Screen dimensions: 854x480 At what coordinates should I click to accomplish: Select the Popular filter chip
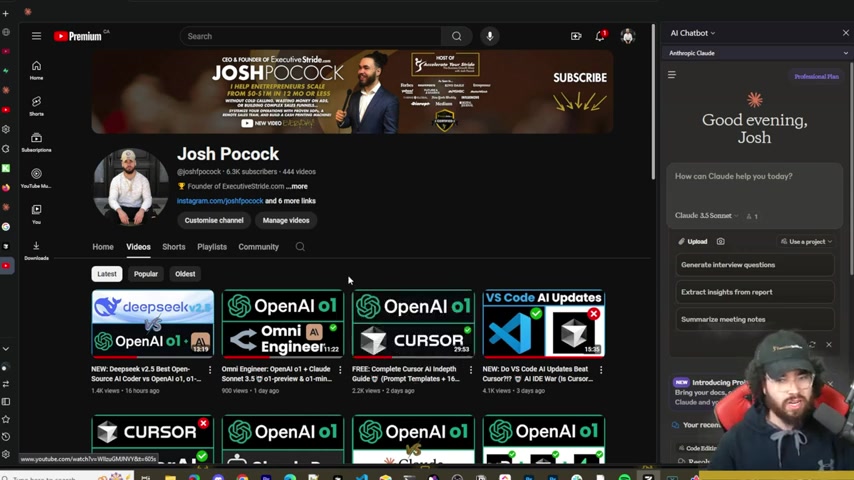click(x=146, y=274)
